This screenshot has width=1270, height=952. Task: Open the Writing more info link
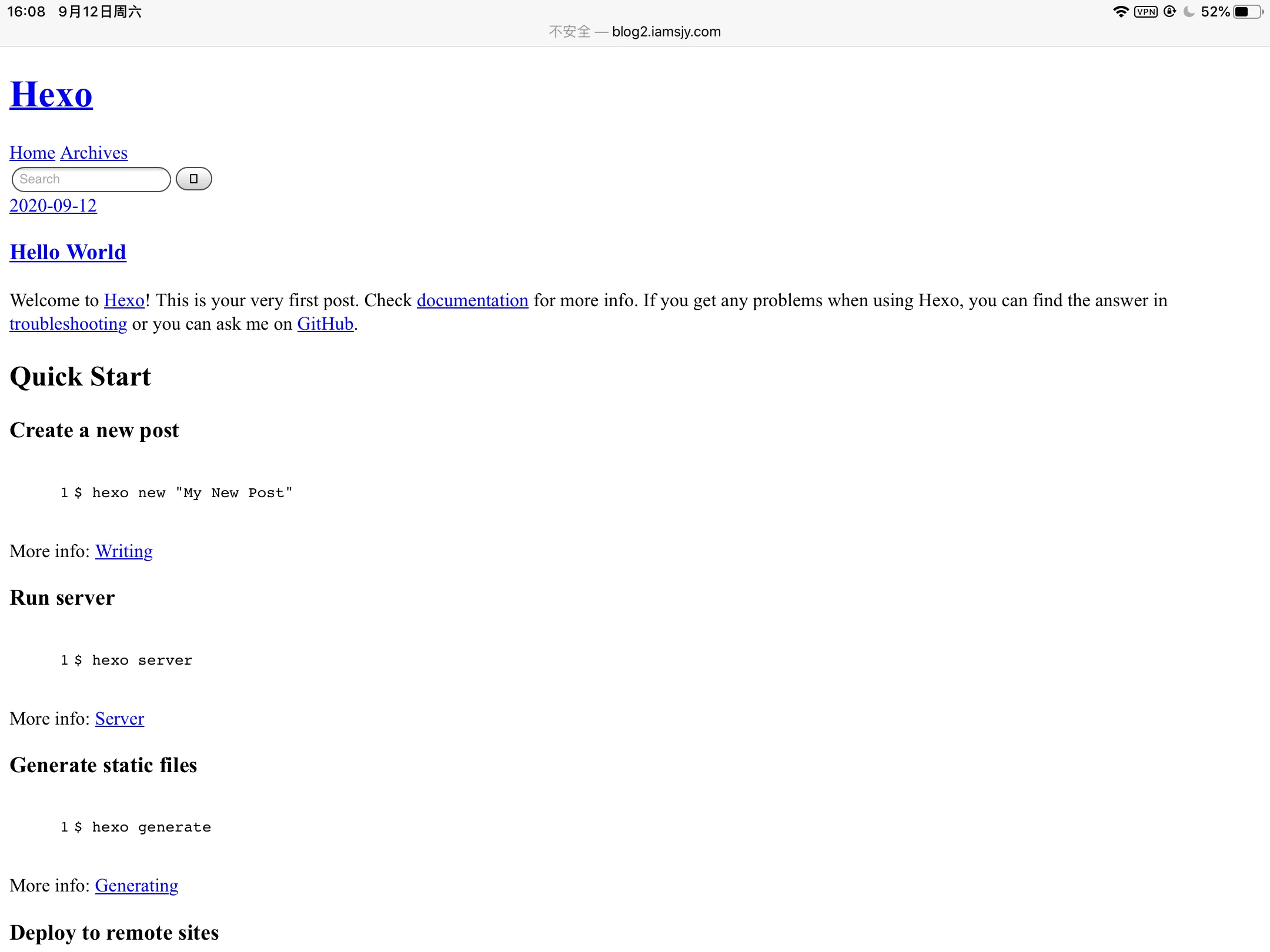(124, 551)
